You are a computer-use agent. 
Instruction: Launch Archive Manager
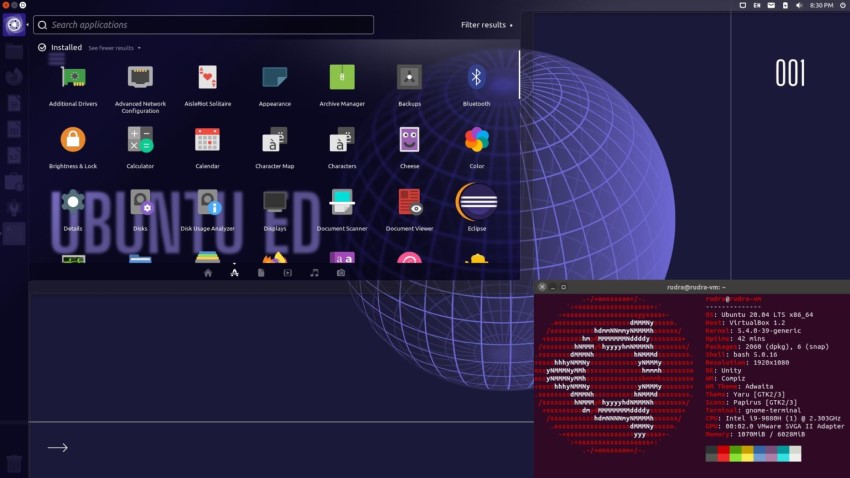[342, 77]
